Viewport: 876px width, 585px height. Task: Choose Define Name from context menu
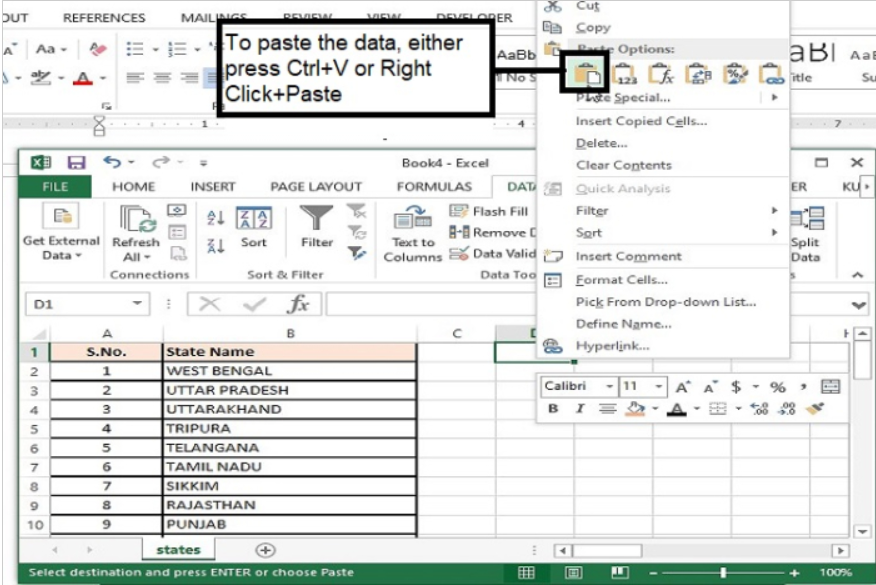623,324
